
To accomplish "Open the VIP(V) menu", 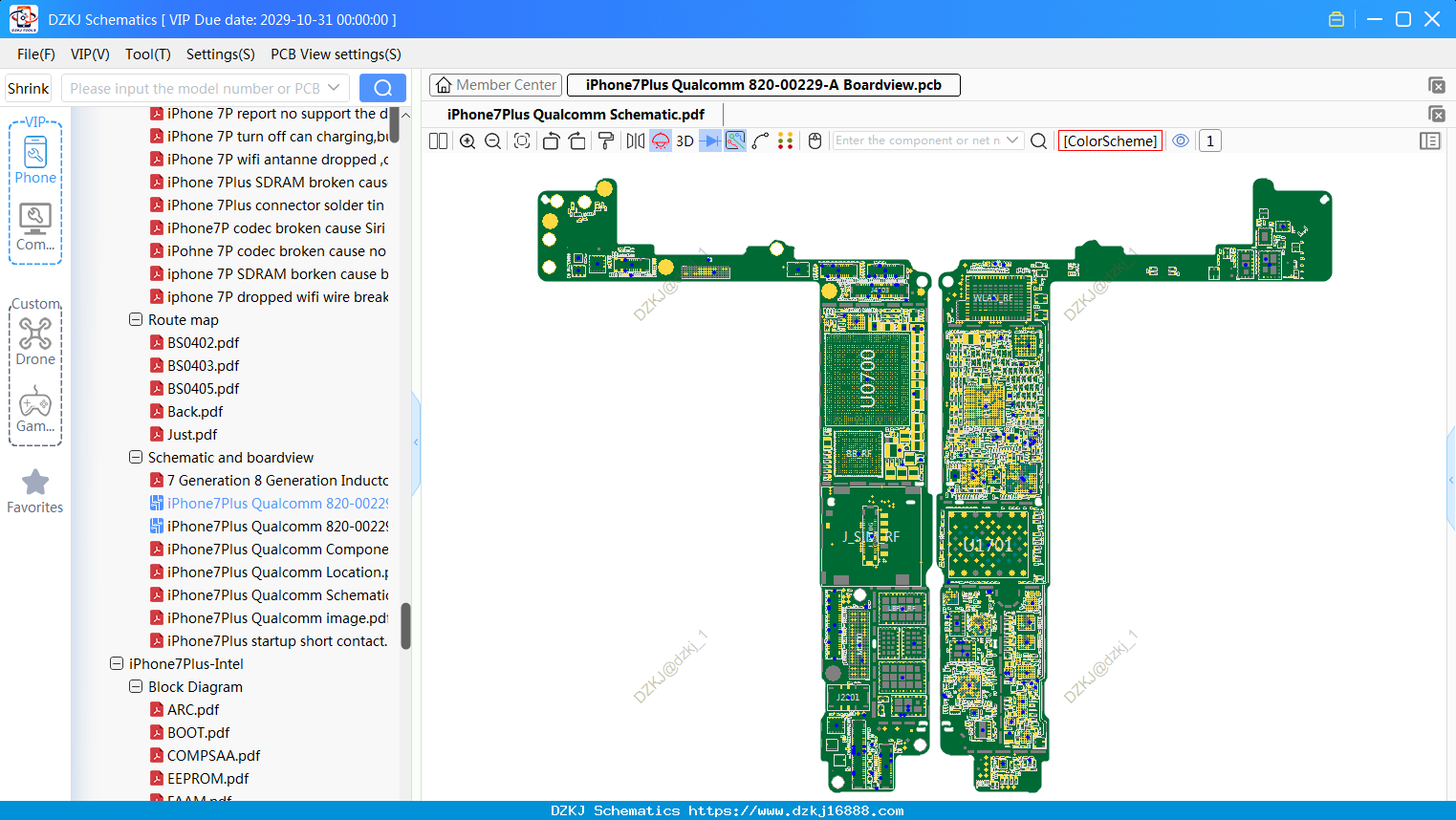I will 90,54.
